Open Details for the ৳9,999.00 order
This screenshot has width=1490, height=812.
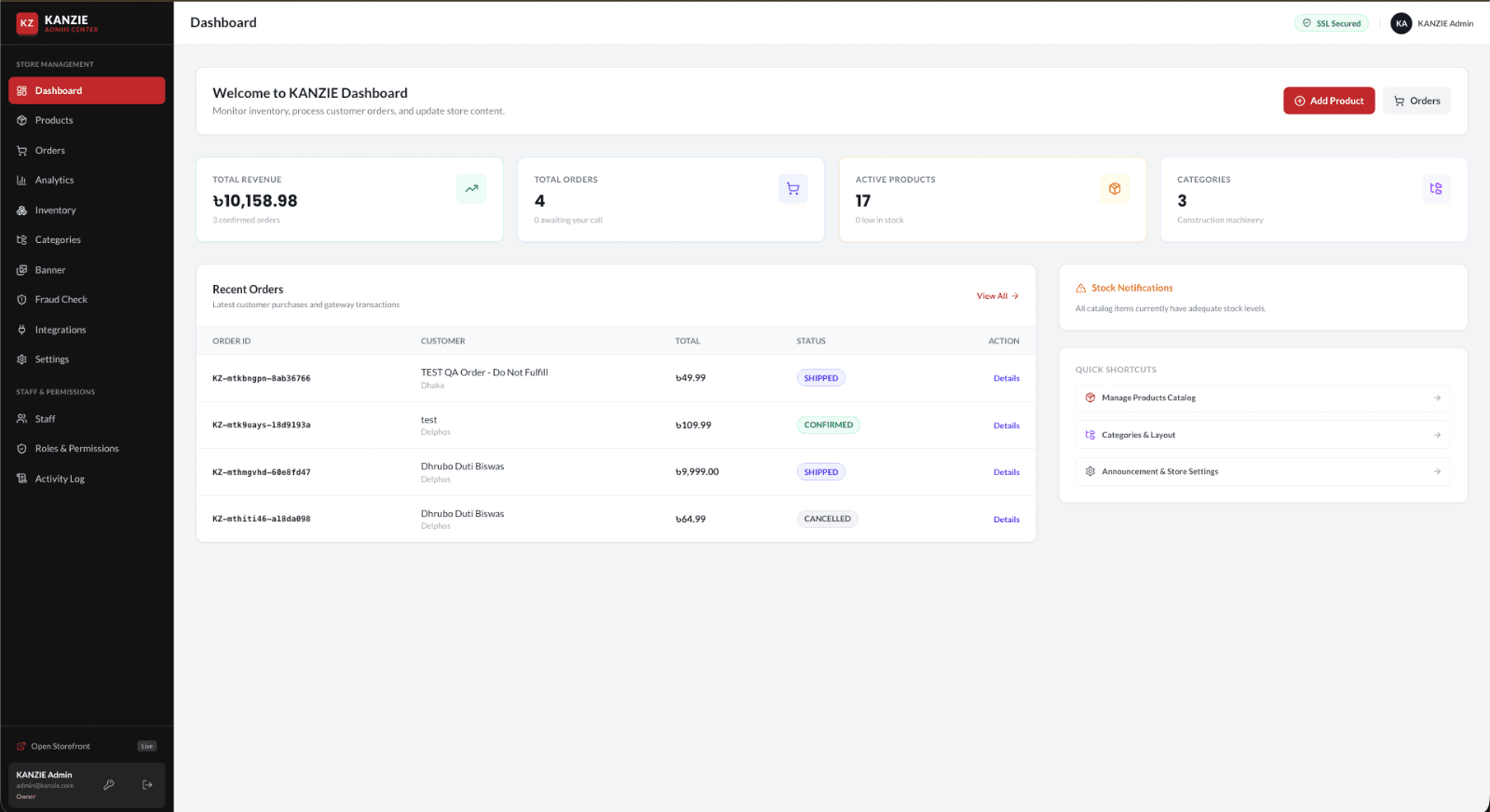1006,472
